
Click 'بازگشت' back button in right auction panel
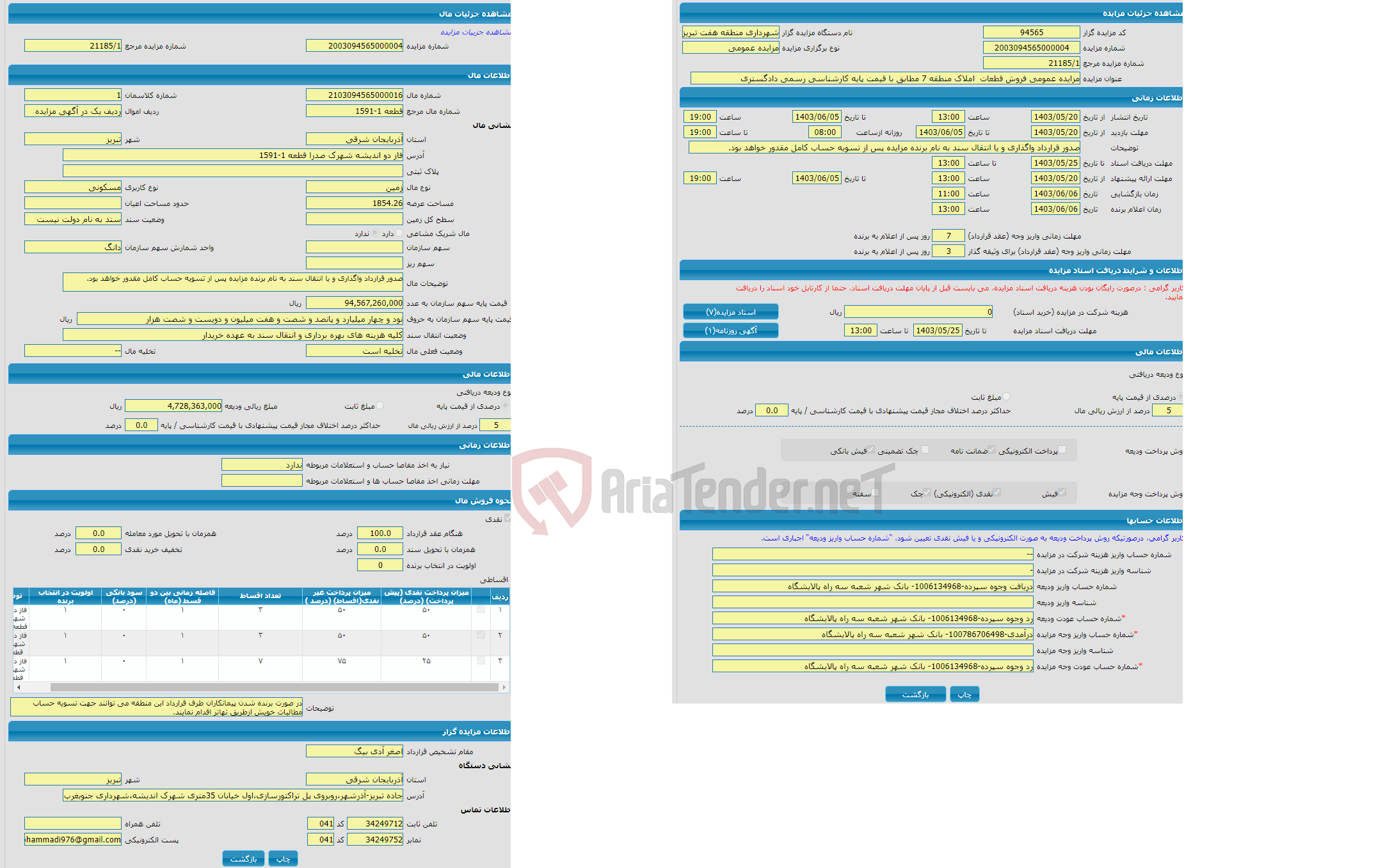coord(916,694)
